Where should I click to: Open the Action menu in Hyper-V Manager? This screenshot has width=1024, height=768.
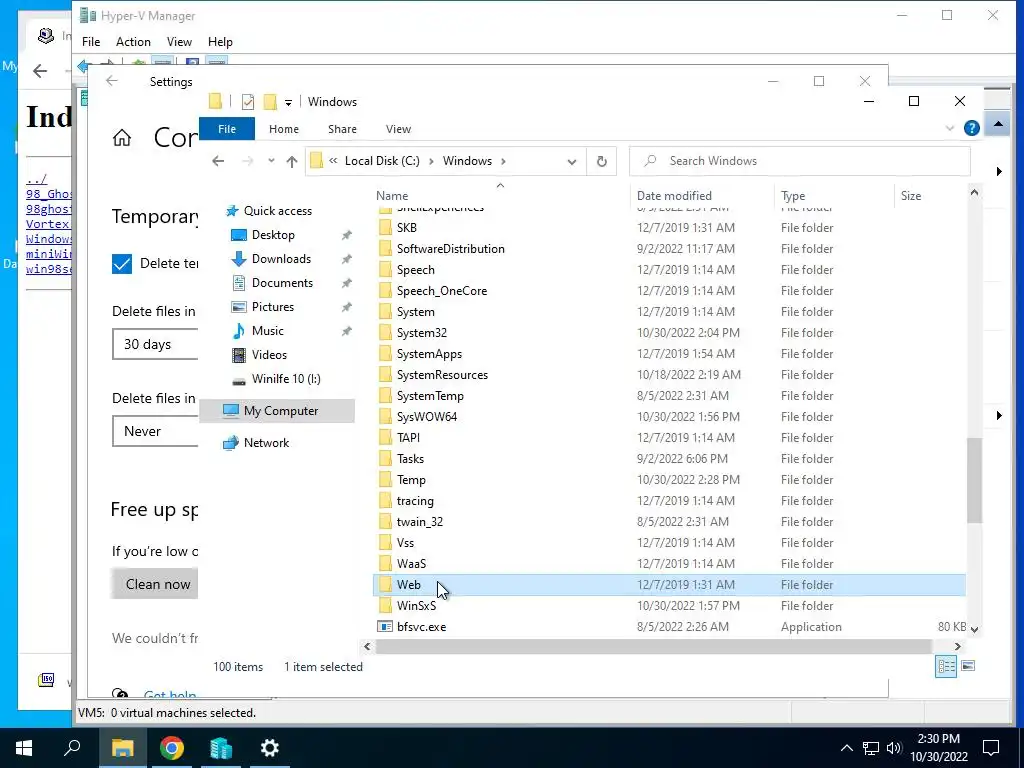pos(133,42)
